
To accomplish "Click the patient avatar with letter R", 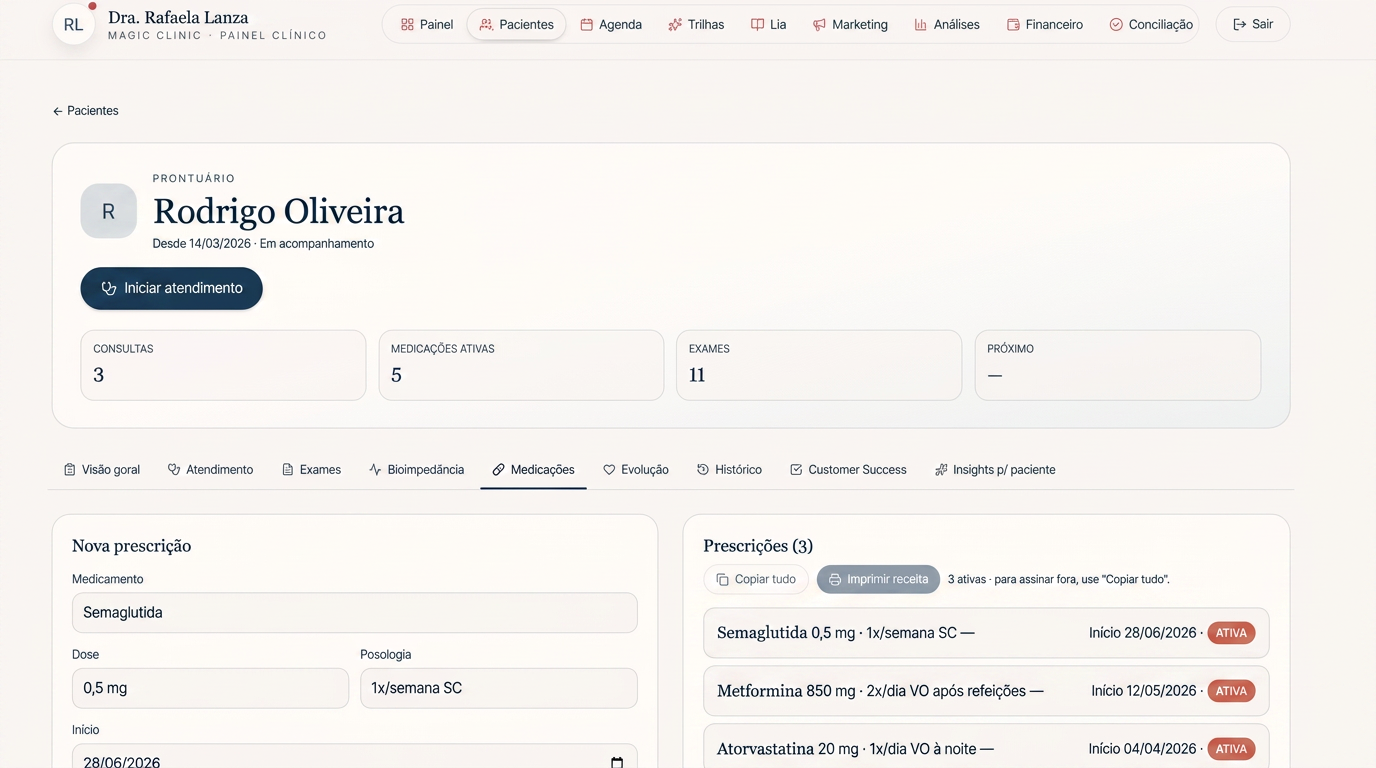I will click(x=108, y=211).
